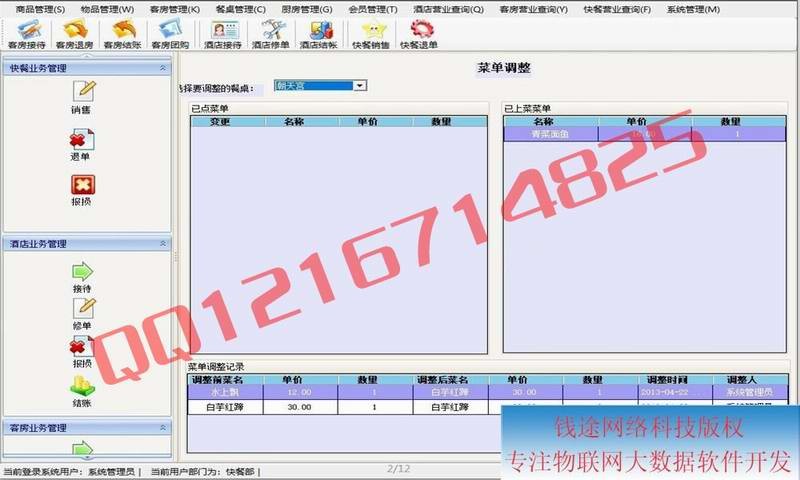
Task: Click the 调整前菜名 column header
Action: [x=226, y=380]
